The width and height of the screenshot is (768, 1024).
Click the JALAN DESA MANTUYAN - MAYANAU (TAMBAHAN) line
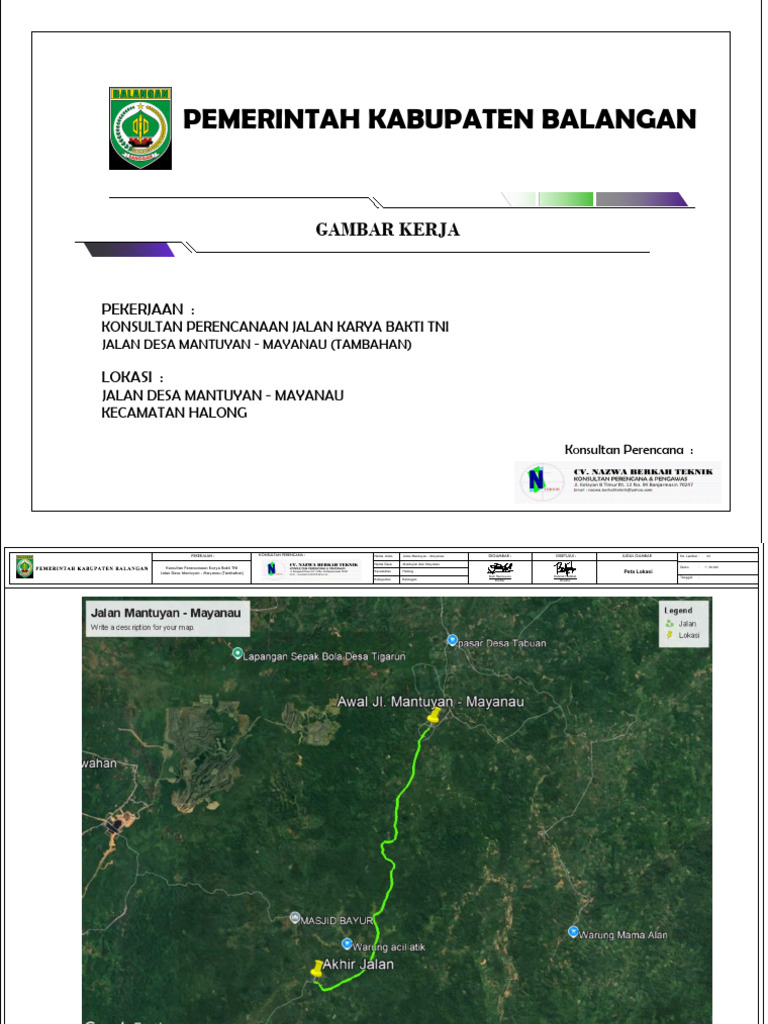[x=257, y=344]
